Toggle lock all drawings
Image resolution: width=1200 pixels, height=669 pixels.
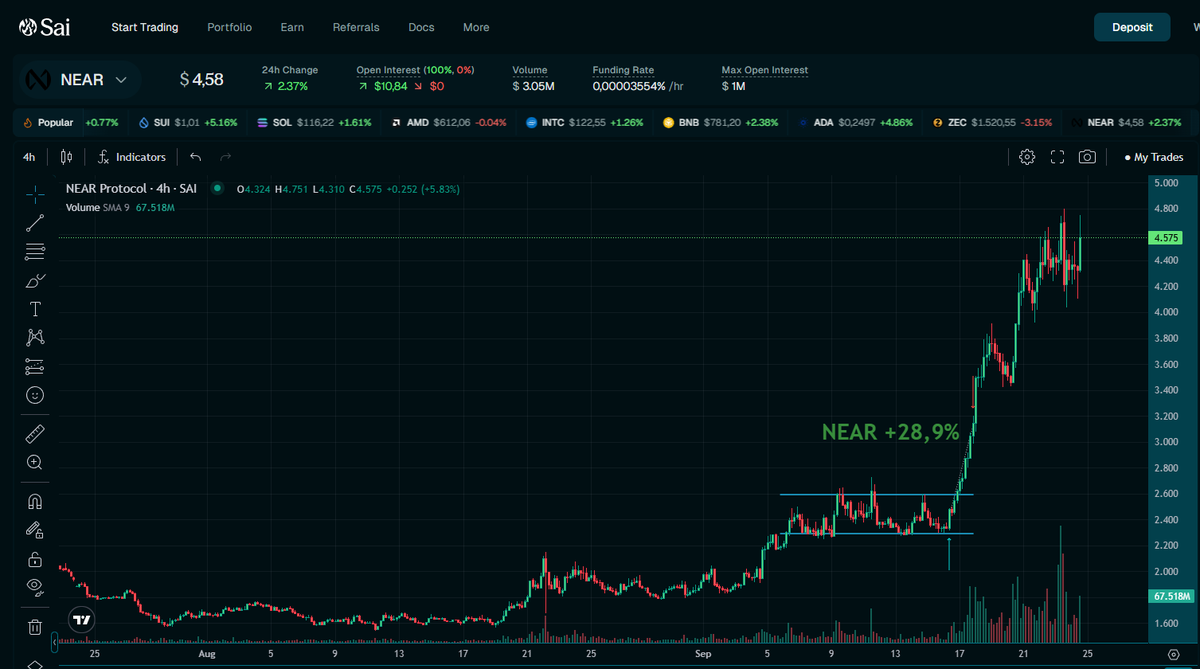pyautogui.click(x=35, y=558)
